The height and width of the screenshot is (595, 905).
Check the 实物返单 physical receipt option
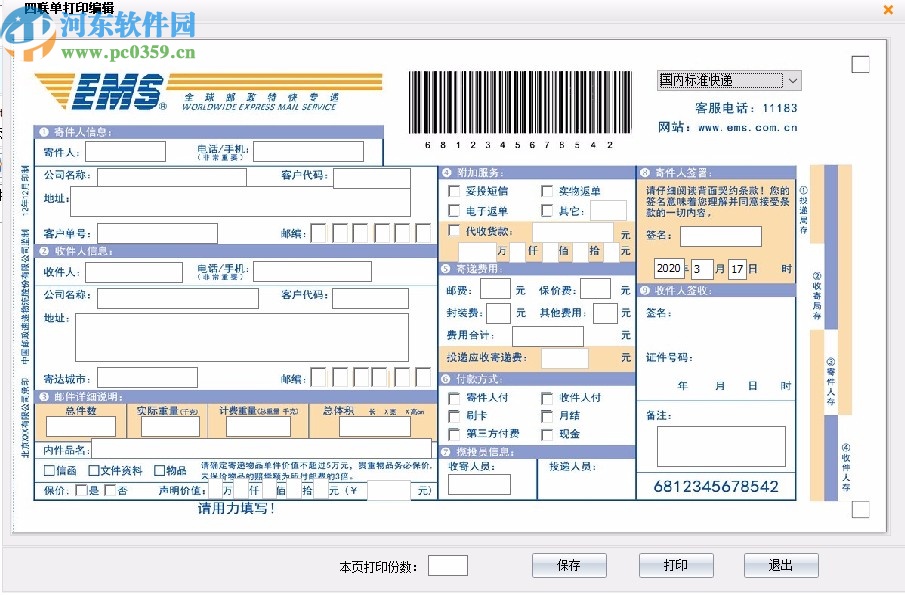coord(546,191)
